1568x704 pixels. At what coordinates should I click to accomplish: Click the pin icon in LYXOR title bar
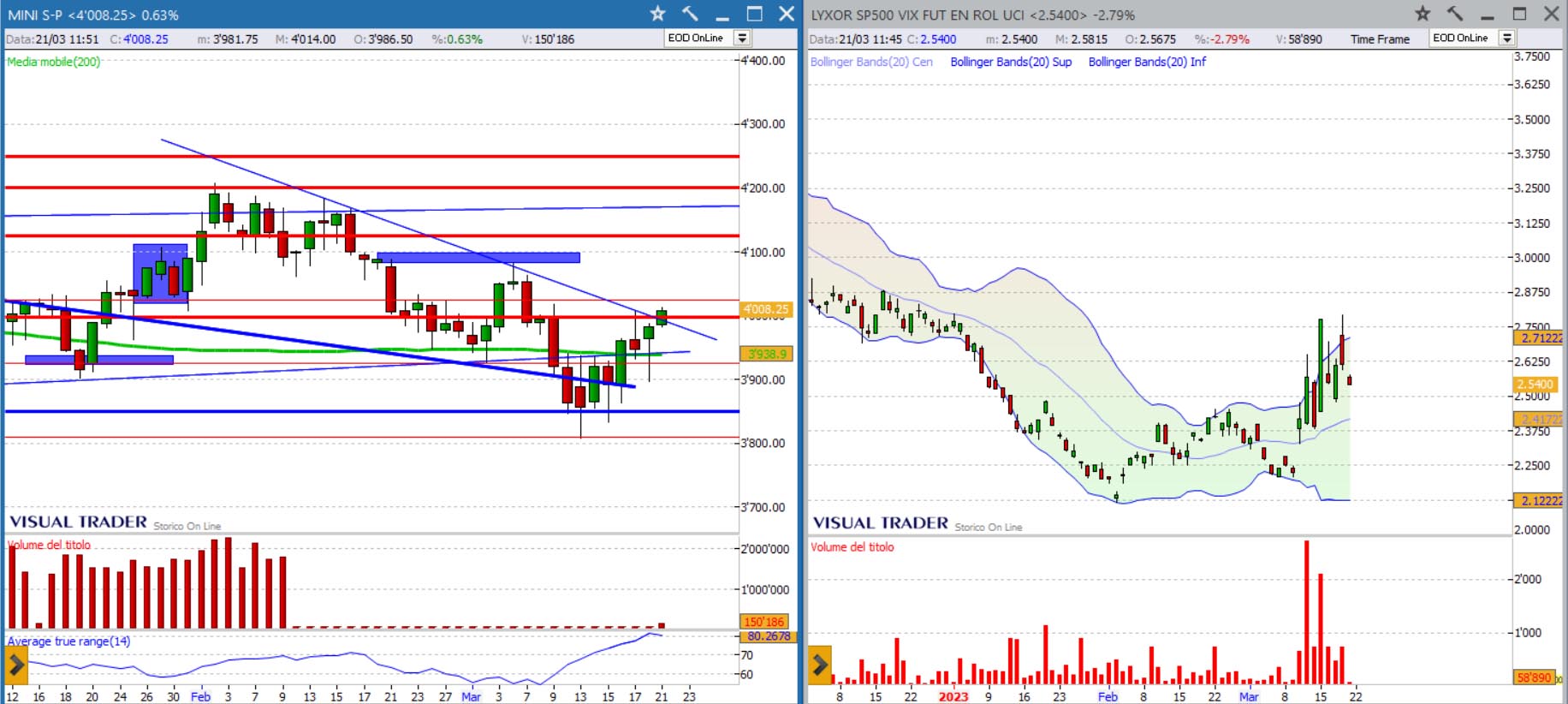[1455, 14]
